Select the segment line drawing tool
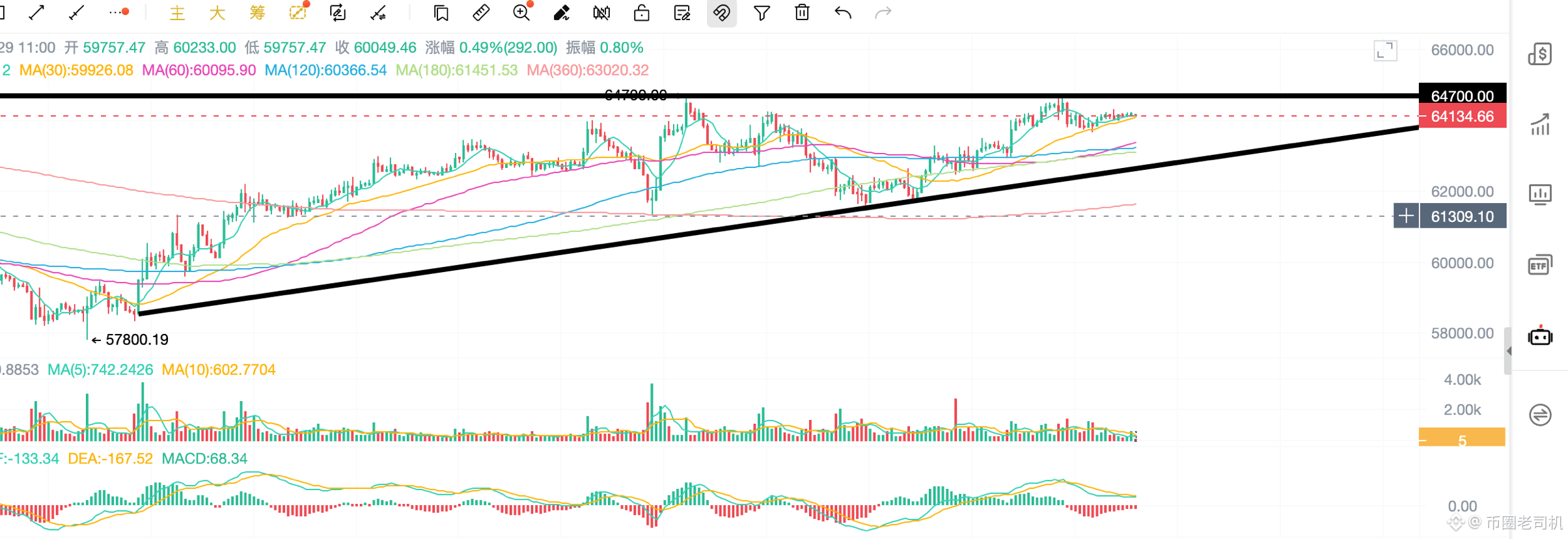The width and height of the screenshot is (1568, 539). 77,12
